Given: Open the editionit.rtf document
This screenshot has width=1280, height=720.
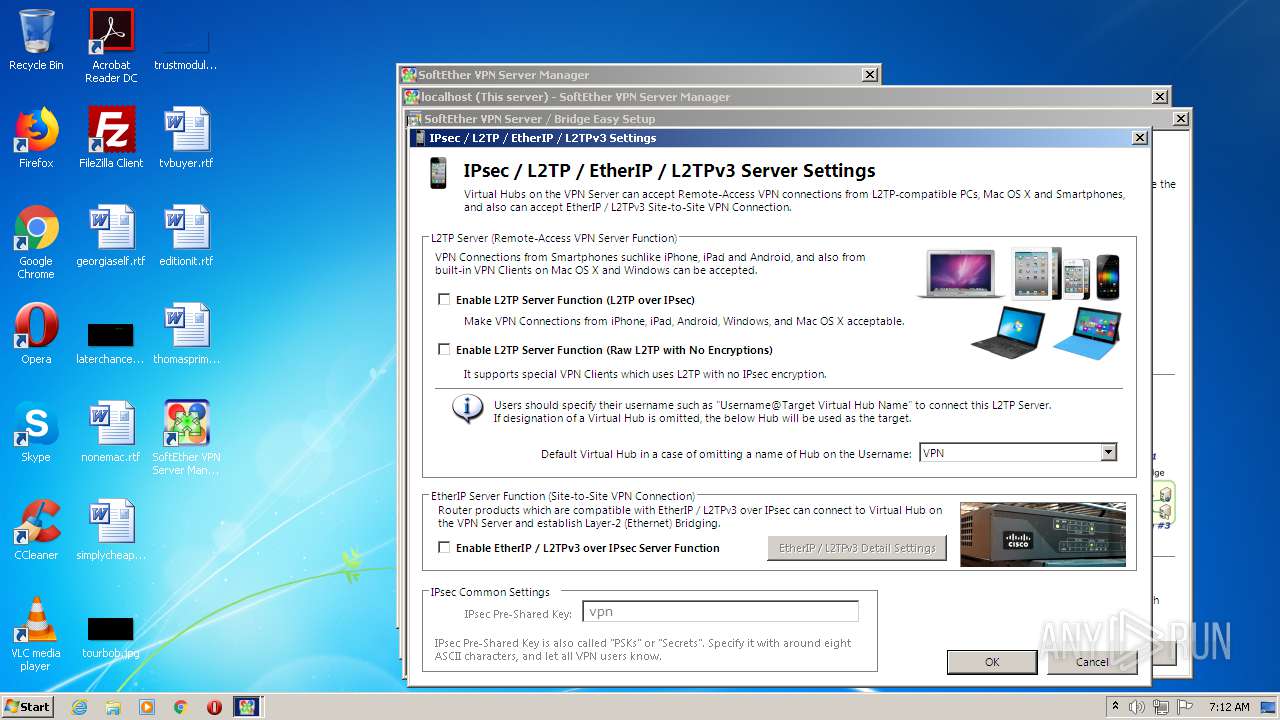Looking at the screenshot, I should (x=186, y=236).
